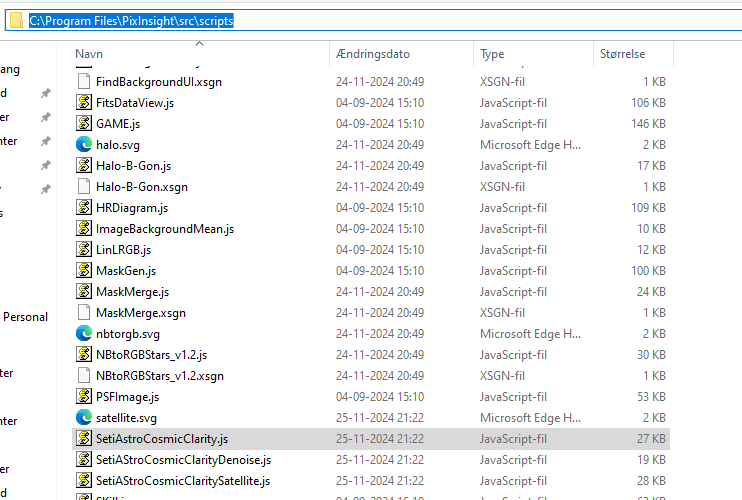The image size is (742, 500).
Task: Select the satellite.svg Edge icon
Action: [84, 417]
